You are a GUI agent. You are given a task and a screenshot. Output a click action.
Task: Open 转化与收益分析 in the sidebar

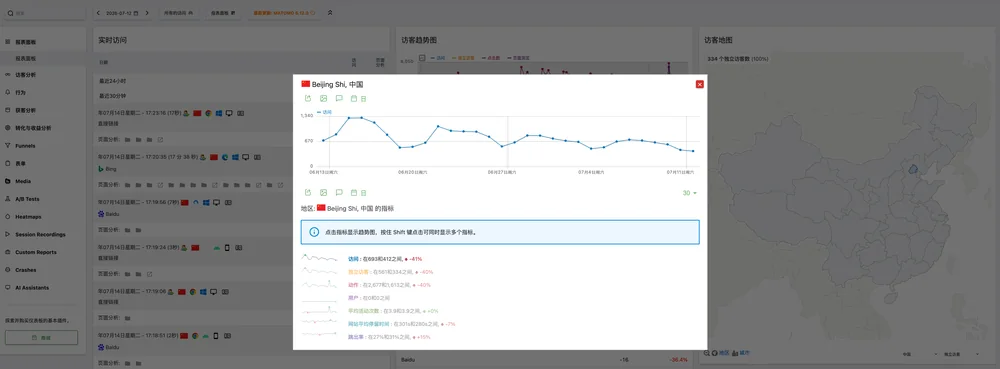coord(43,128)
